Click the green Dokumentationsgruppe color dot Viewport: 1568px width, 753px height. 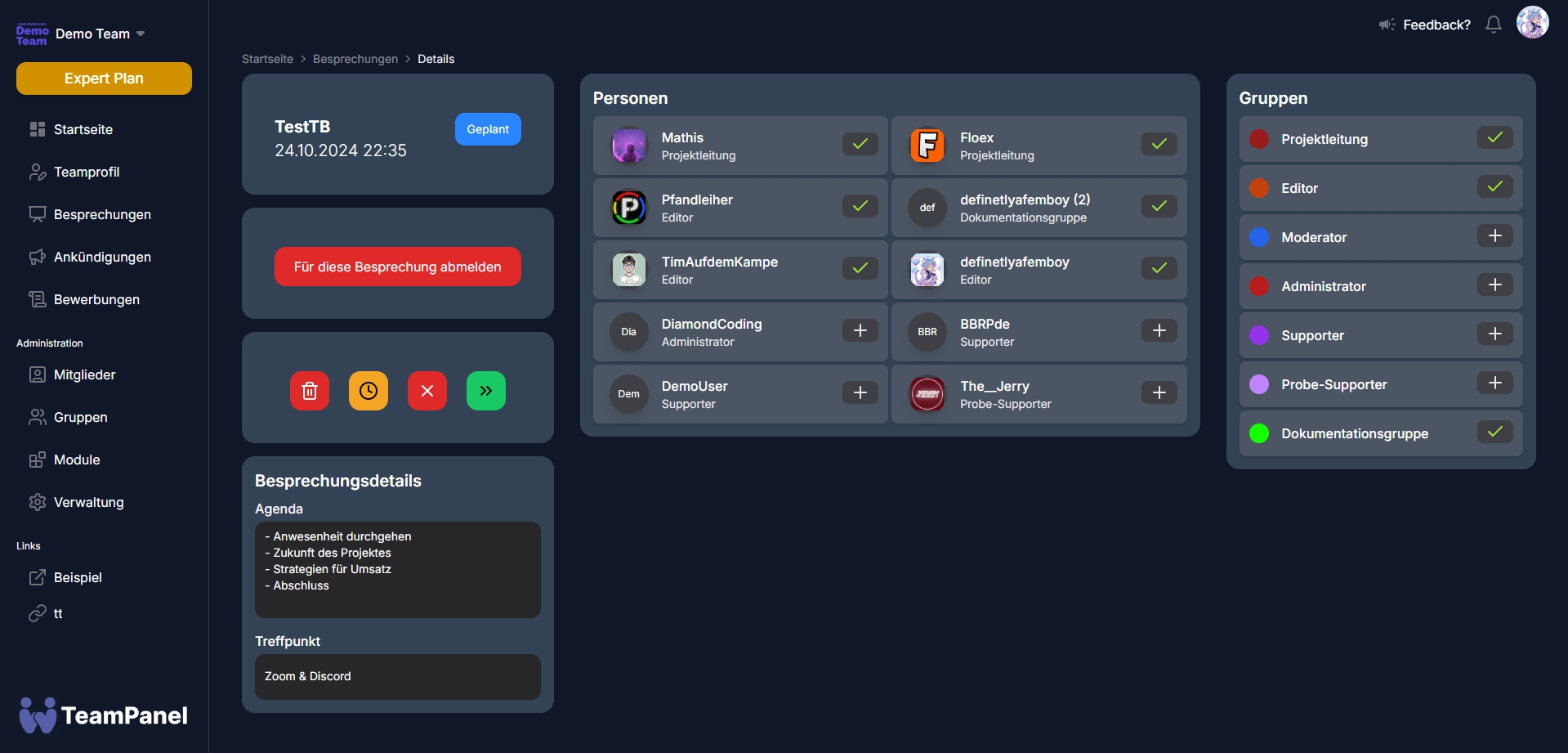(1259, 433)
